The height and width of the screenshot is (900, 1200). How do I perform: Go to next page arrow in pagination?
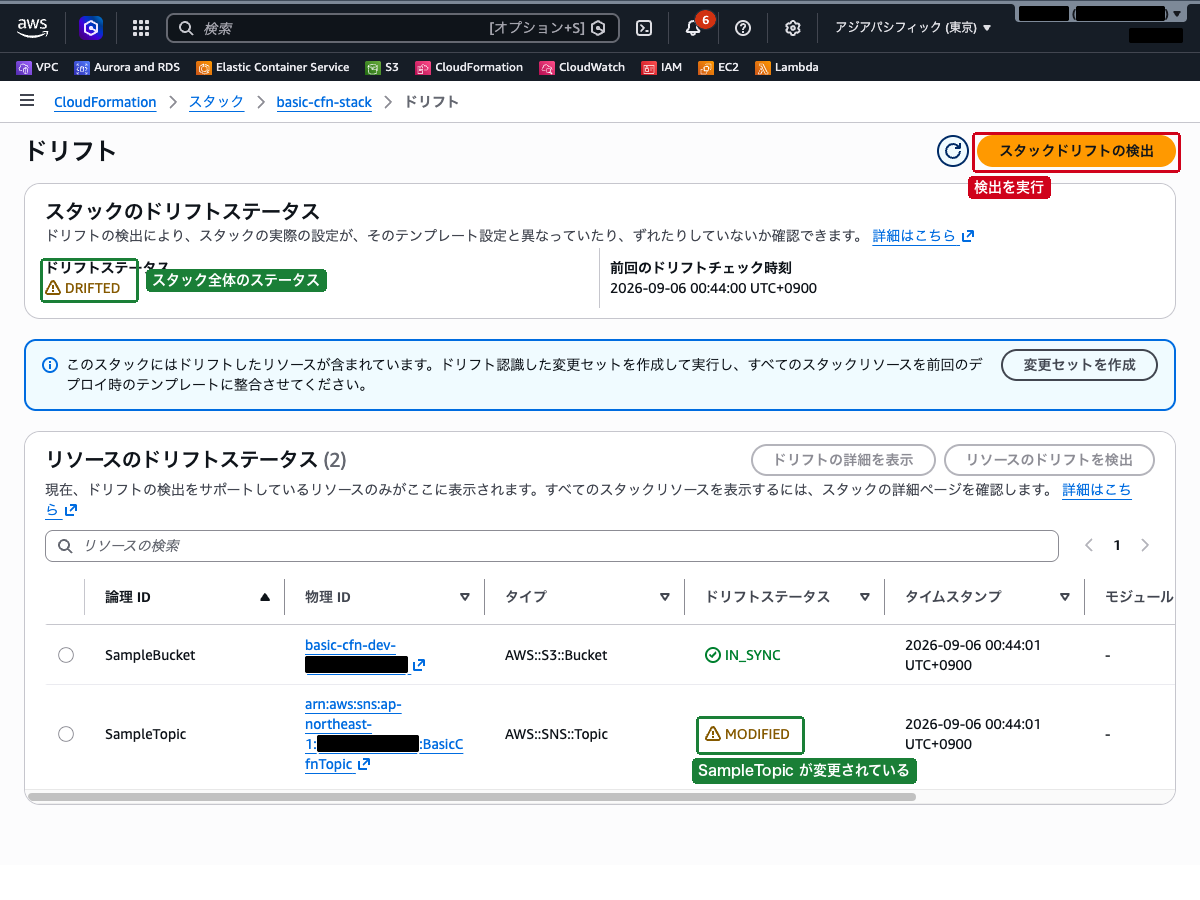coord(1145,545)
